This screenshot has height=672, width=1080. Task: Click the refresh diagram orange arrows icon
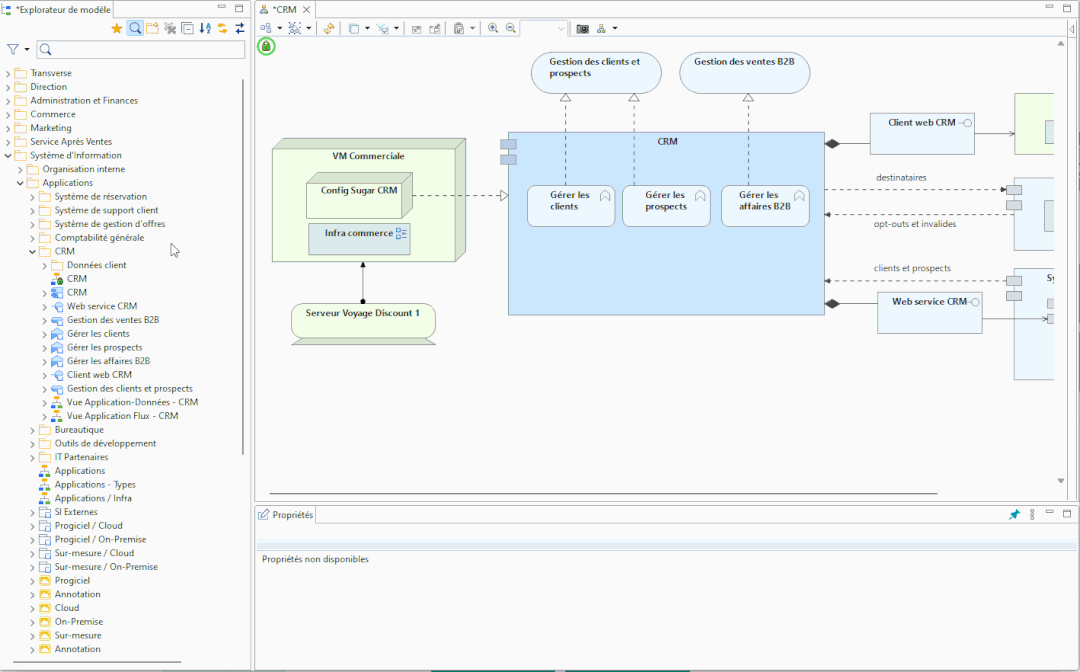pyautogui.click(x=329, y=28)
